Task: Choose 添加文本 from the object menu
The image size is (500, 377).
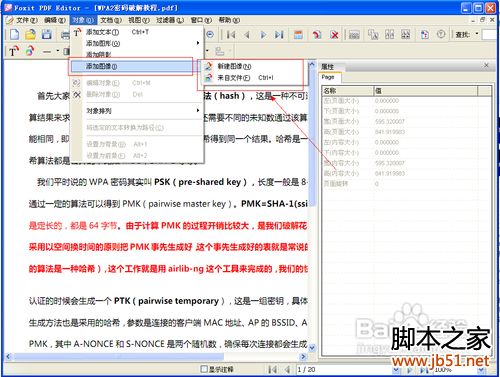Action: [137, 32]
